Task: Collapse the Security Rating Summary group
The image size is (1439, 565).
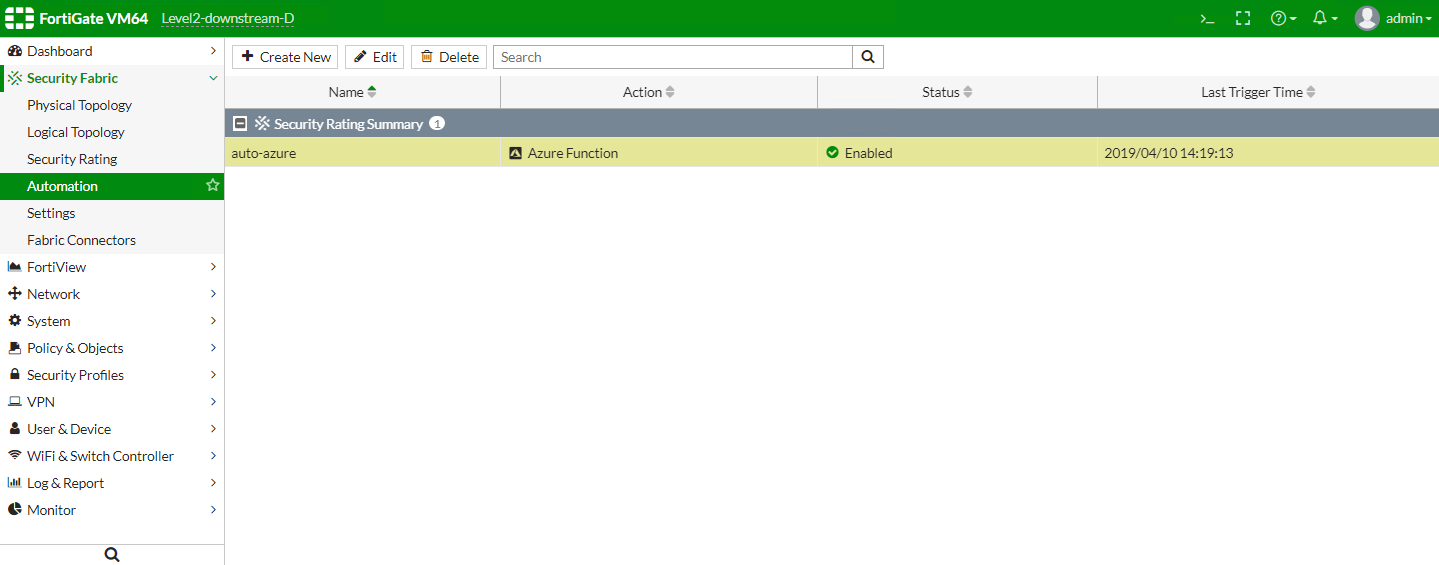Action: (240, 124)
